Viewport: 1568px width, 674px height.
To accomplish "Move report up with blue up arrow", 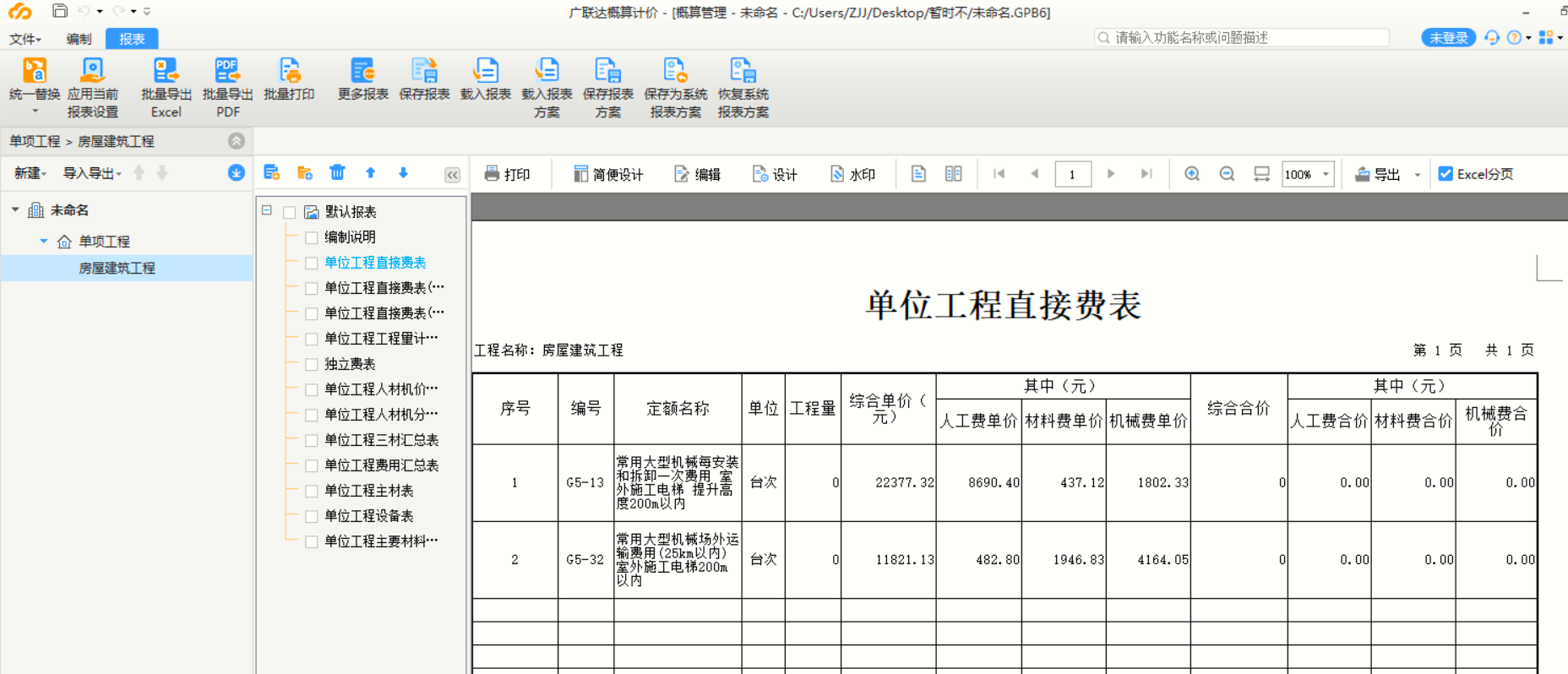I will pos(370,172).
